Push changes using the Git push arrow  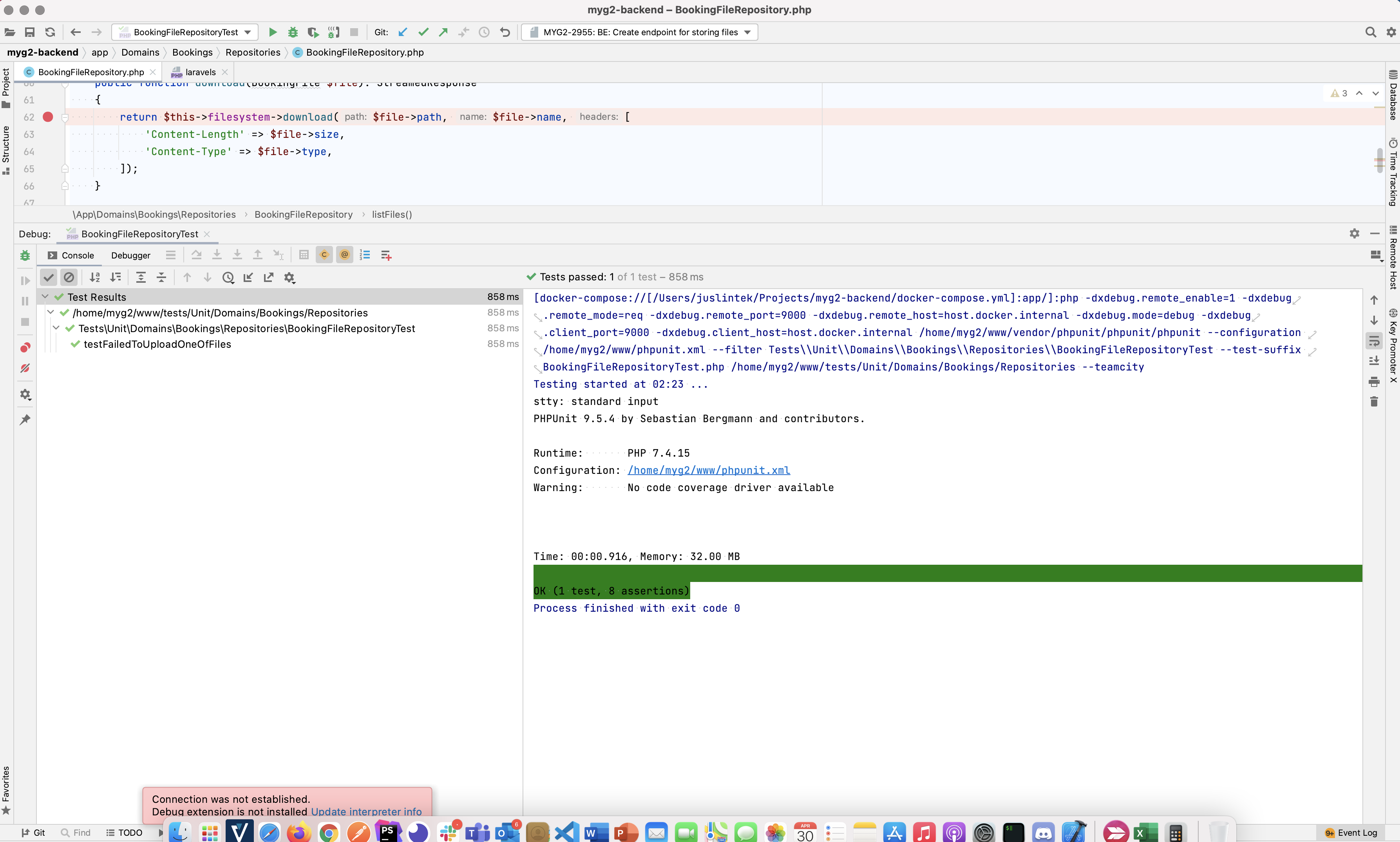[443, 33]
